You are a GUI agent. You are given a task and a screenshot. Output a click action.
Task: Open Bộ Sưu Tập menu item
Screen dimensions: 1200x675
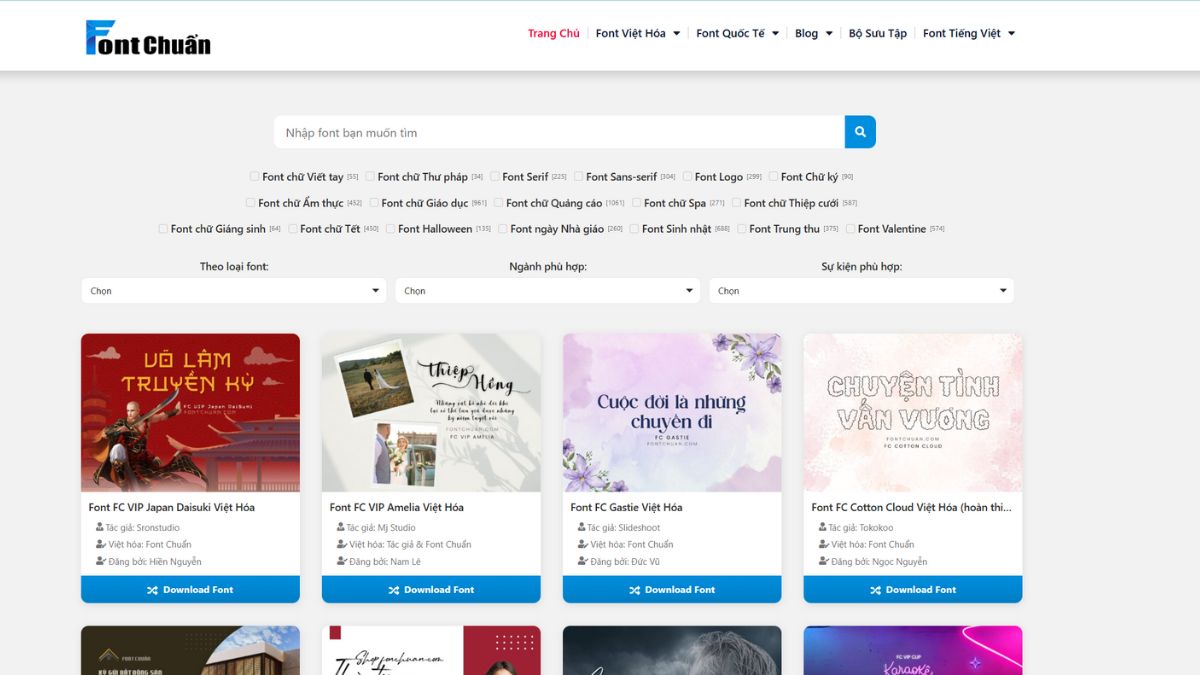(878, 33)
